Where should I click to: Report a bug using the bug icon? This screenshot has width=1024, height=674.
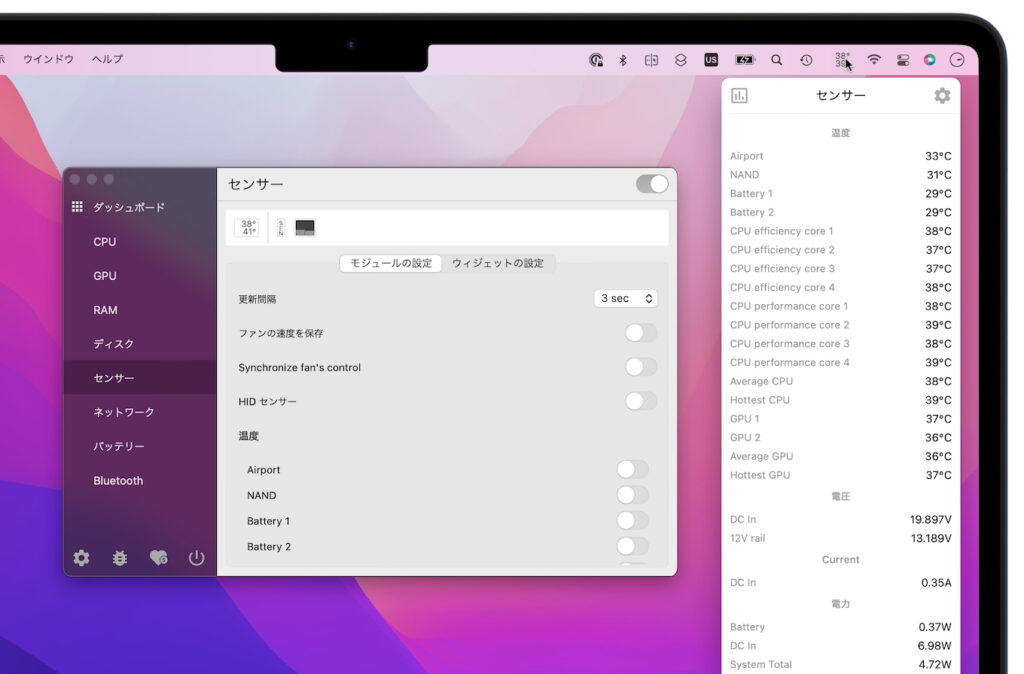point(119,559)
